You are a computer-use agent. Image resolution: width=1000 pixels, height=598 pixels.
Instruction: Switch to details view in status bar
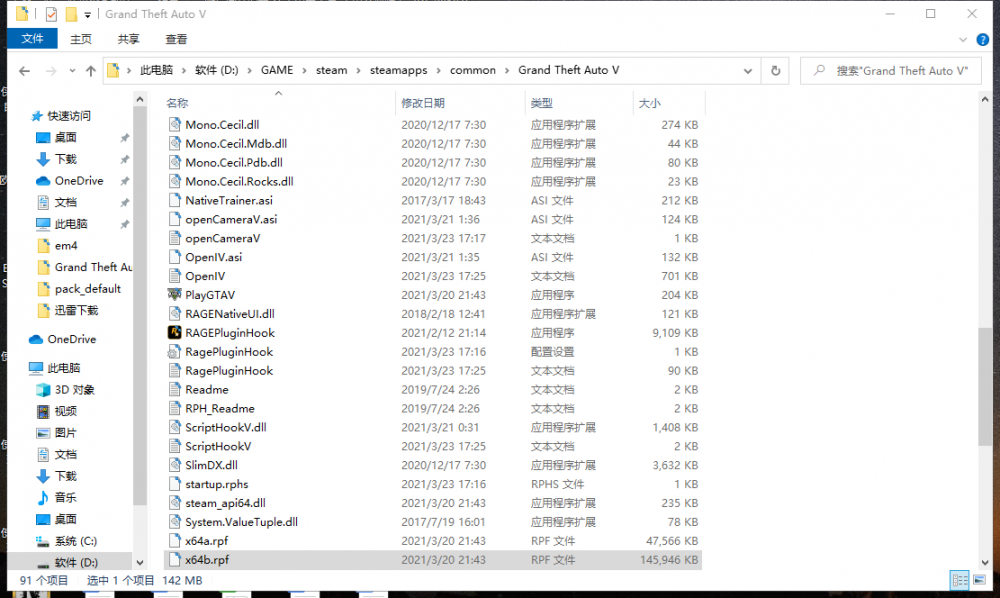[958, 580]
